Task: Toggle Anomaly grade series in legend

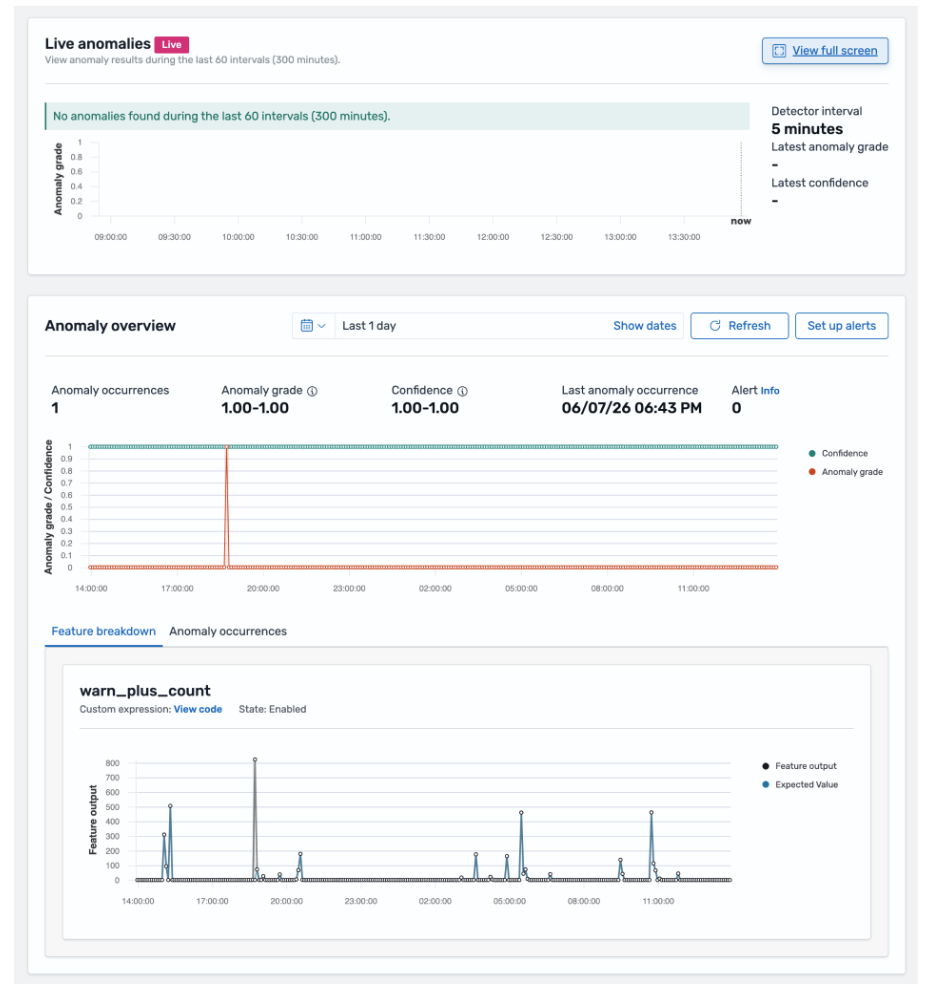Action: click(x=845, y=472)
